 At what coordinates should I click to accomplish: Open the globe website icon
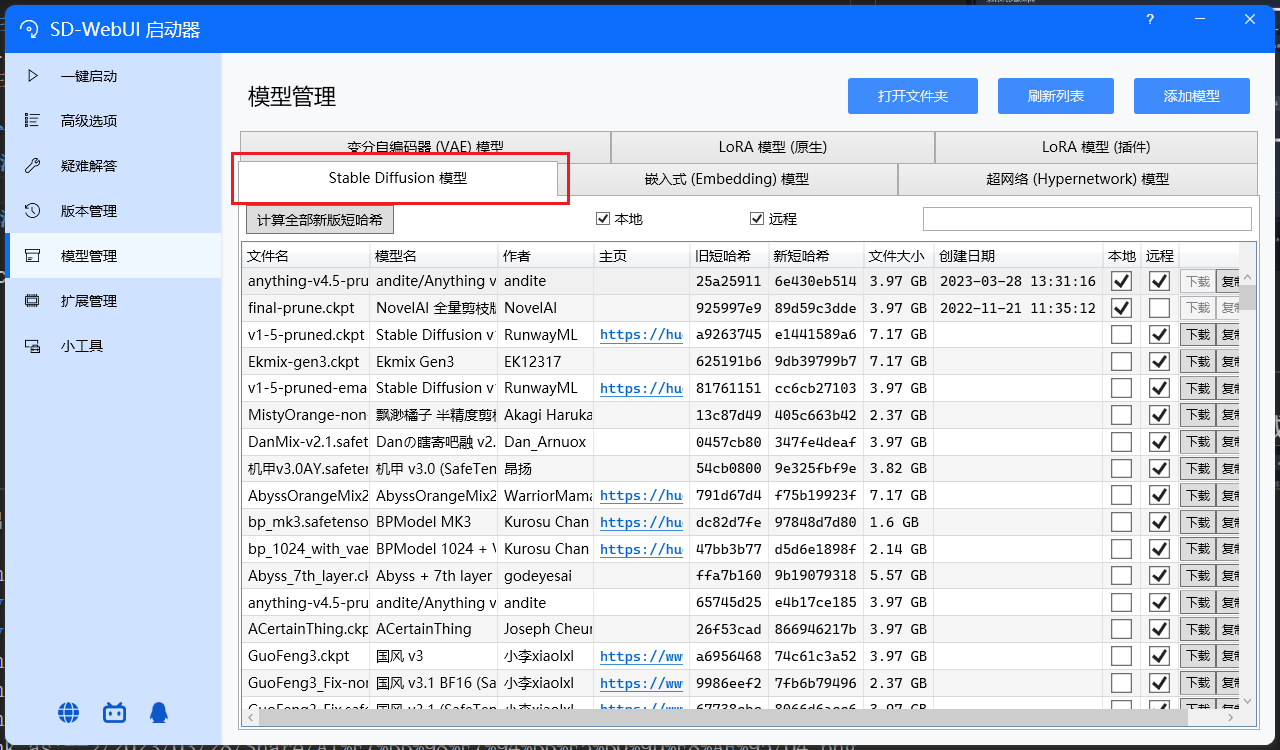click(x=69, y=712)
